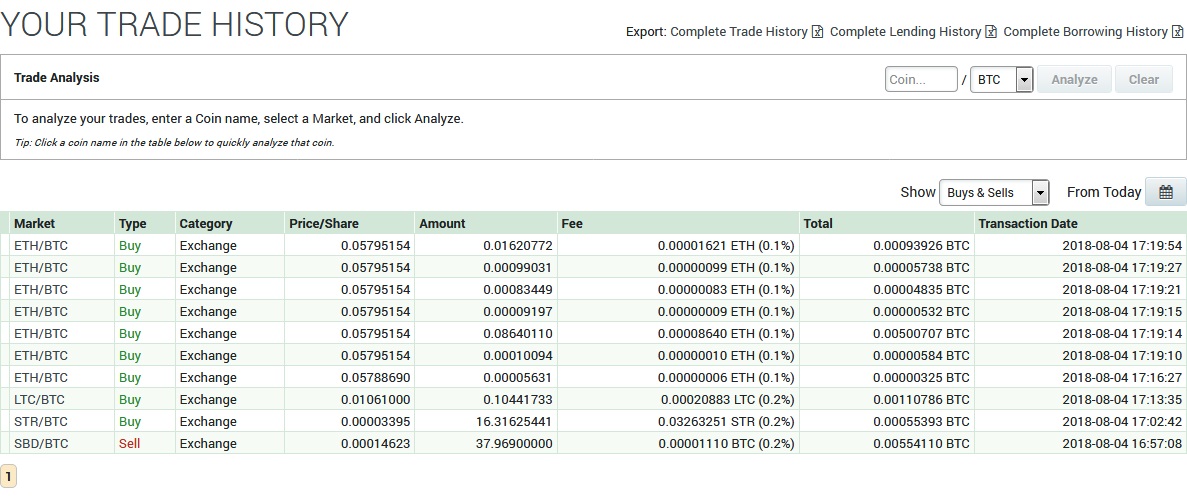Click the Complete Borrowing History export icon

(1177, 32)
